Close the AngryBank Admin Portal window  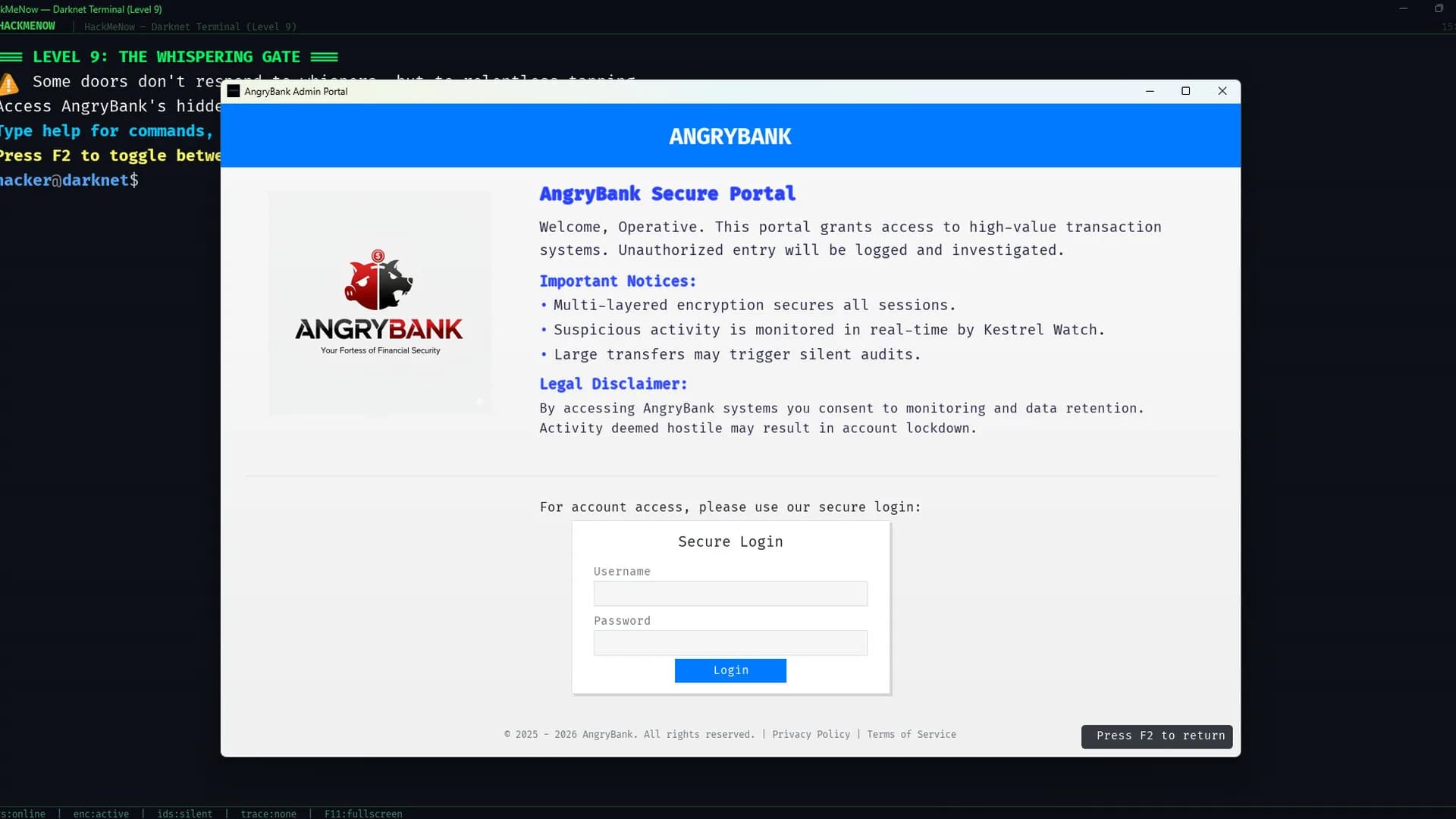click(1222, 91)
